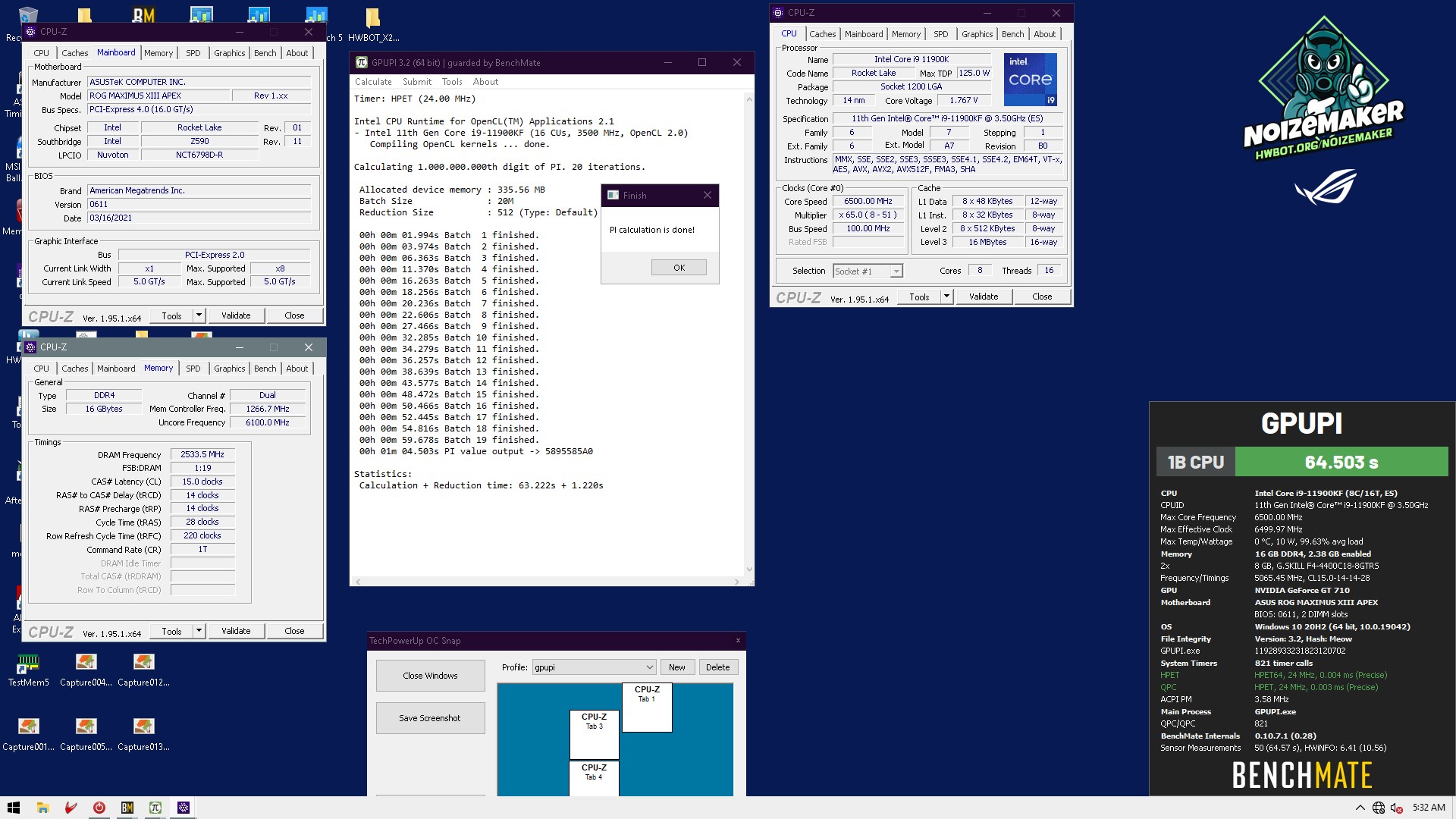Click the DRAM Frequency 2533.5 MHz field
This screenshot has height=819, width=1456.
pos(202,455)
